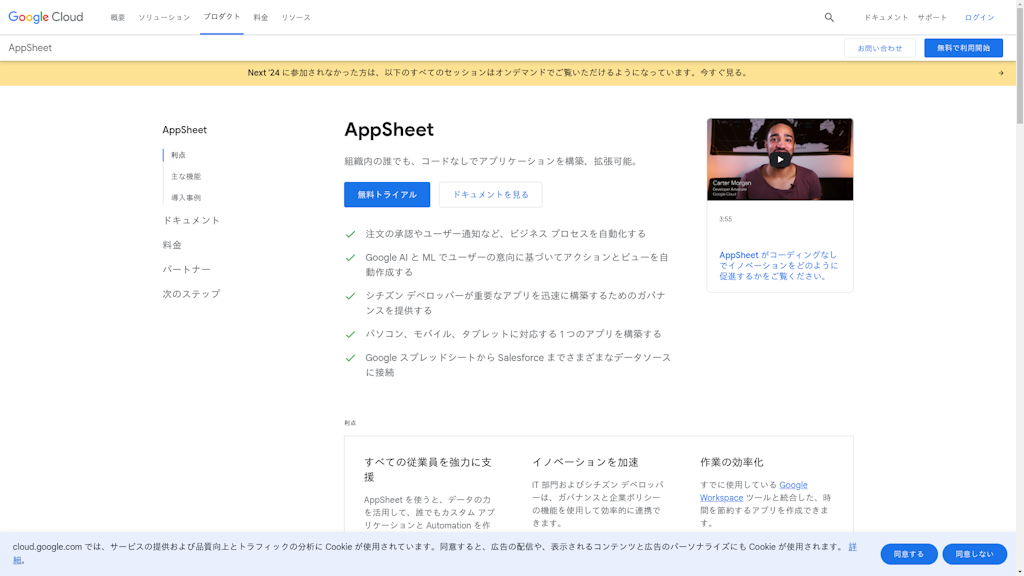Select the プロダクト tab

pyautogui.click(x=221, y=17)
